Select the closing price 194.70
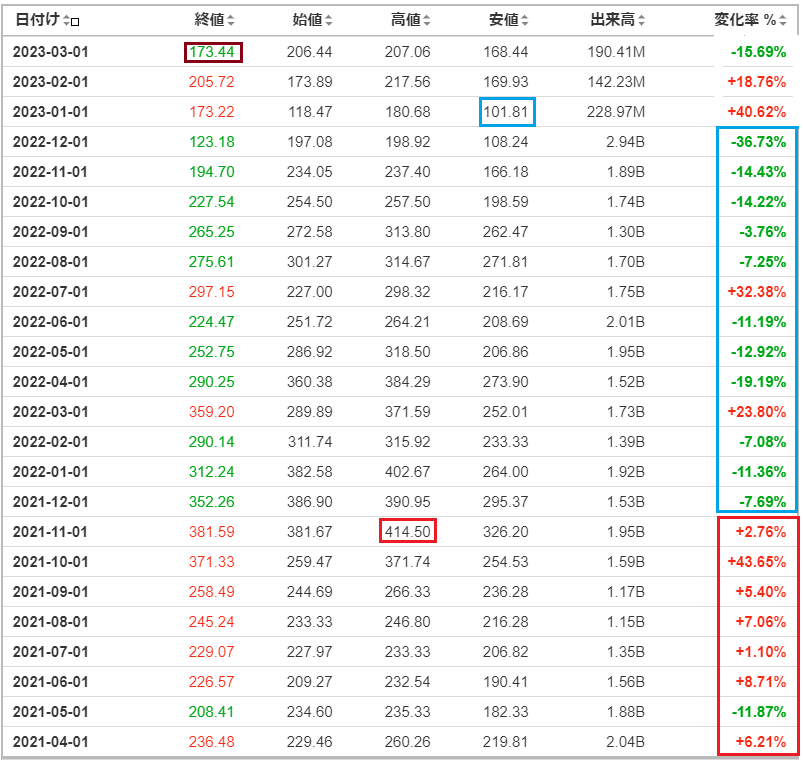The height and width of the screenshot is (760, 803). pyautogui.click(x=212, y=172)
